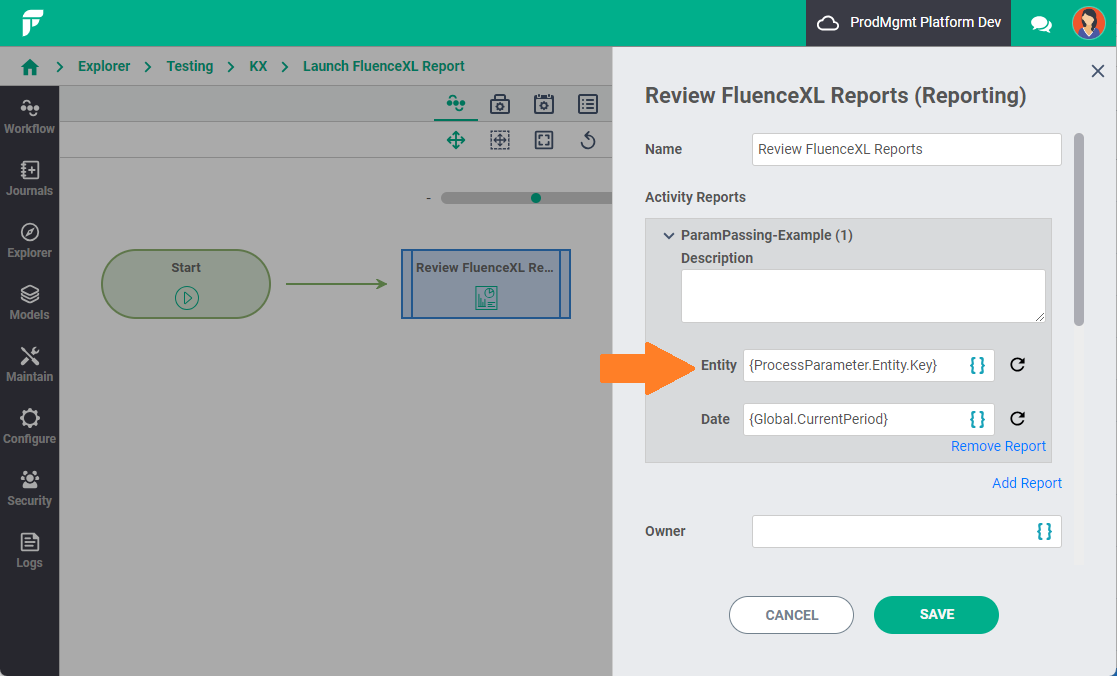The image size is (1117, 676).
Task: Click the Fluence logo icon
Action: (x=32, y=23)
